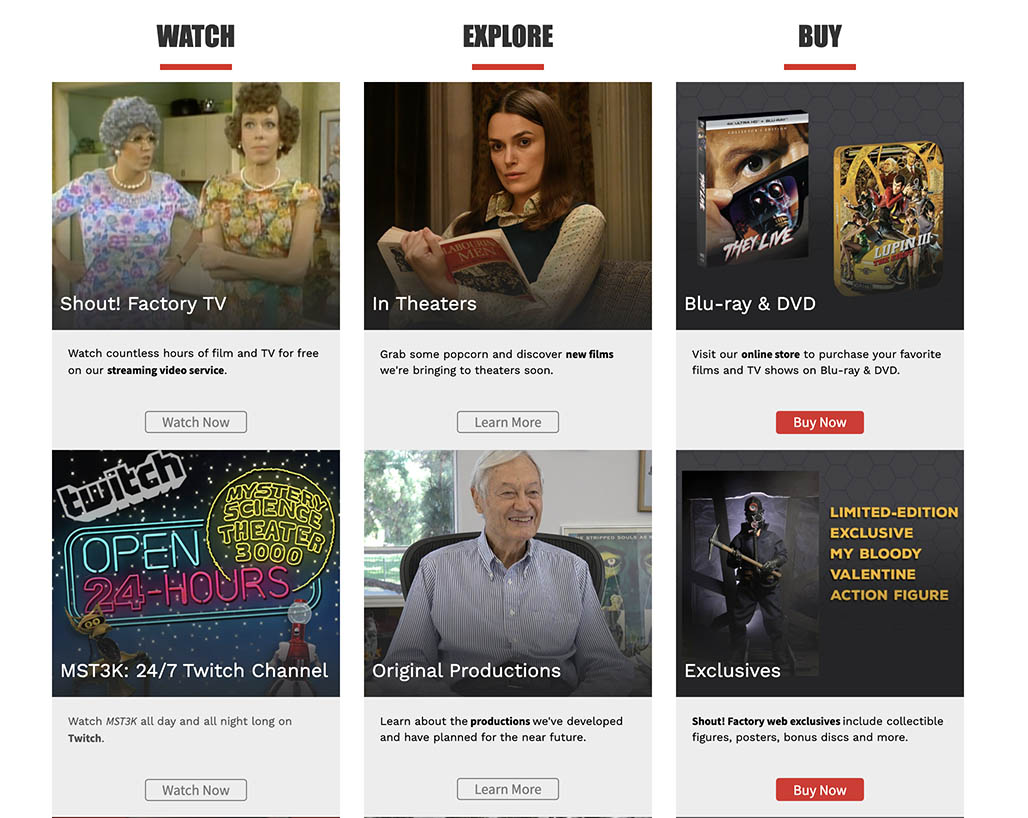
Task: Click Buy Now under Blu-ray & DVD
Action: [x=820, y=422]
